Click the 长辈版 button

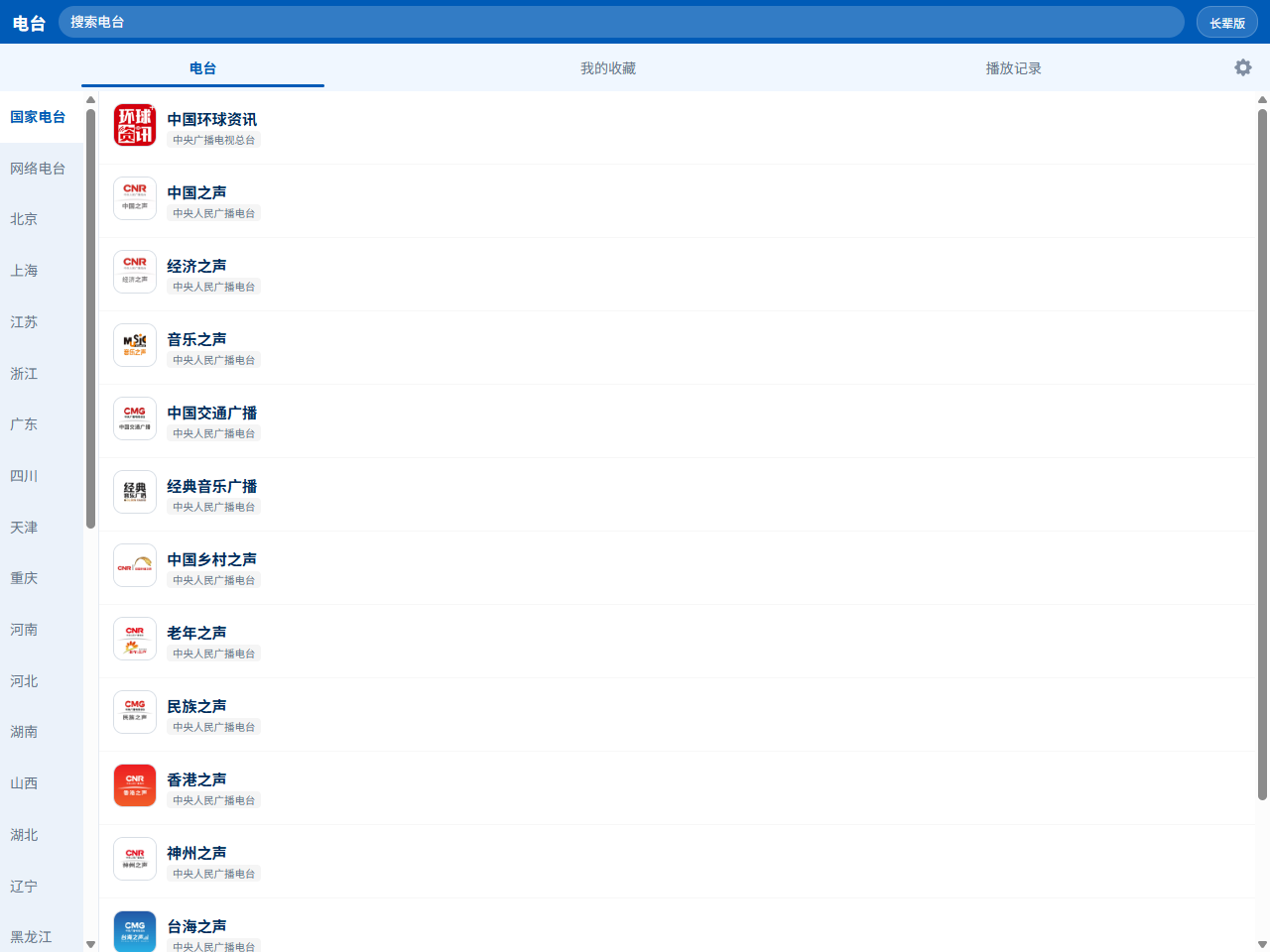[1227, 23]
